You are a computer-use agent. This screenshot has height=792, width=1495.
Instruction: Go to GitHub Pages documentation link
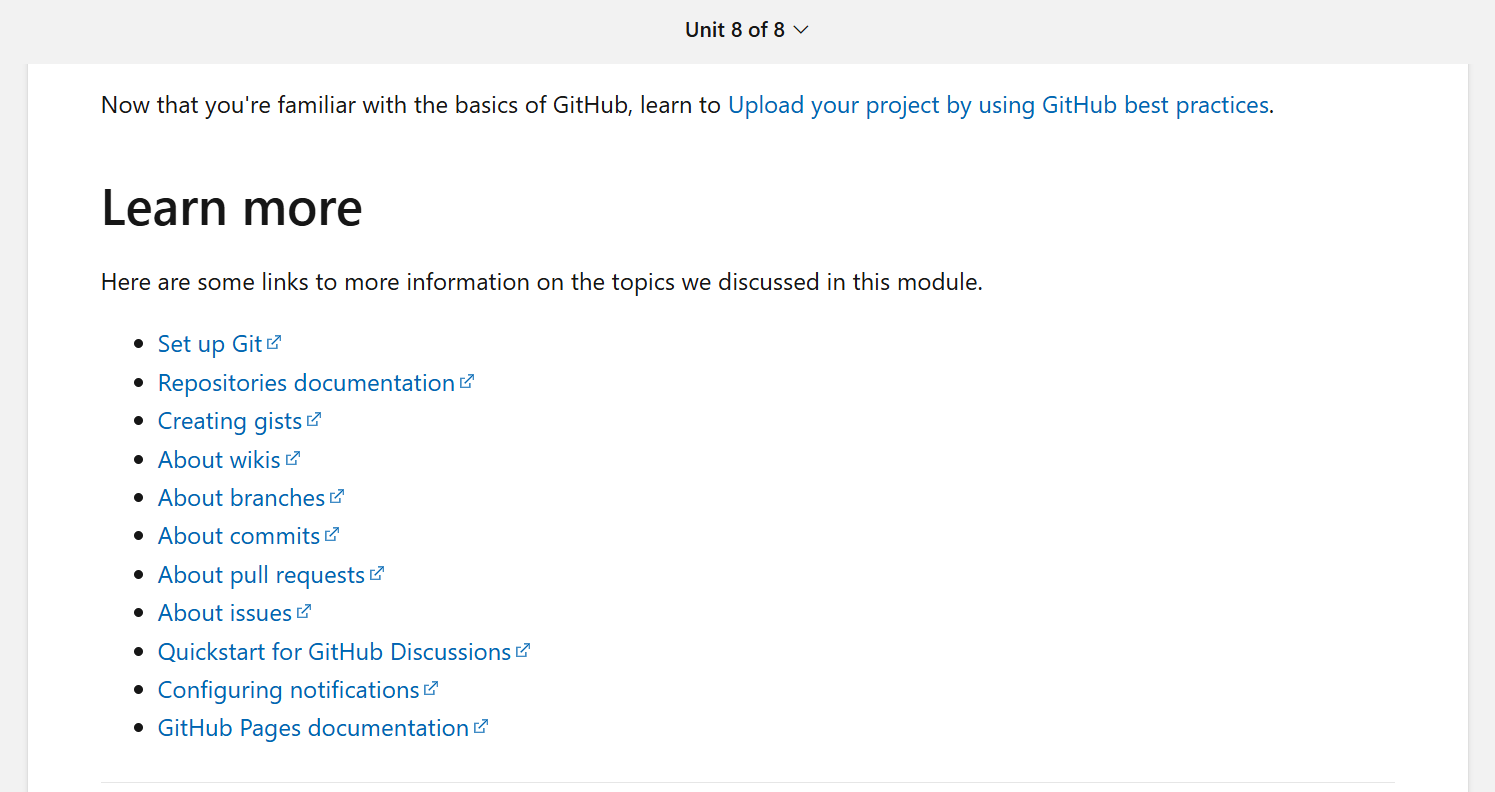314,728
